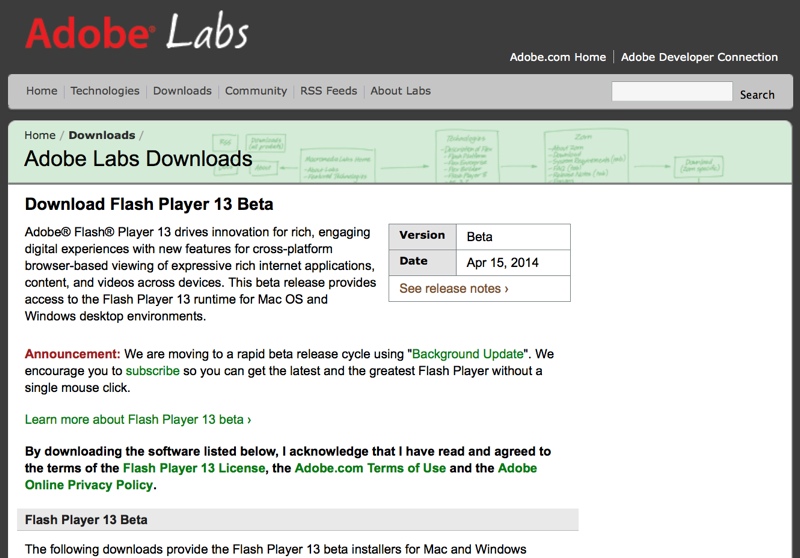Image resolution: width=800 pixels, height=558 pixels.
Task: Click the Adobe Labs logo
Action: pos(137,32)
